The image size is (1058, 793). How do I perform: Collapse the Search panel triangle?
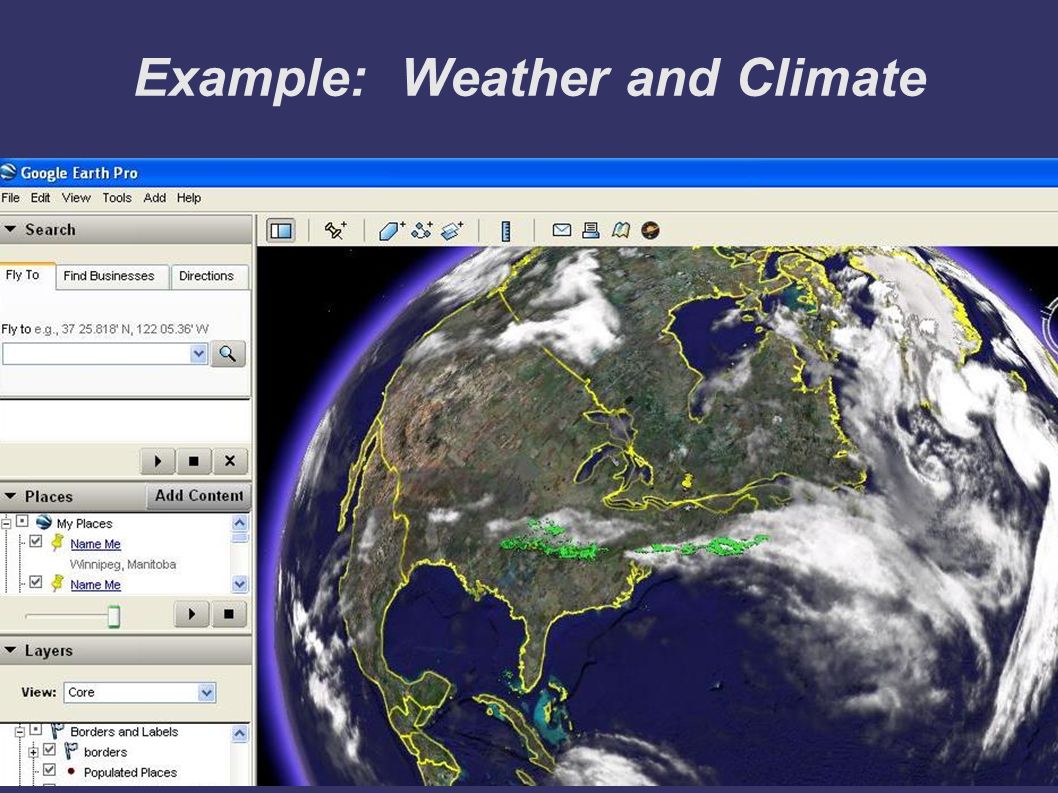[x=10, y=229]
